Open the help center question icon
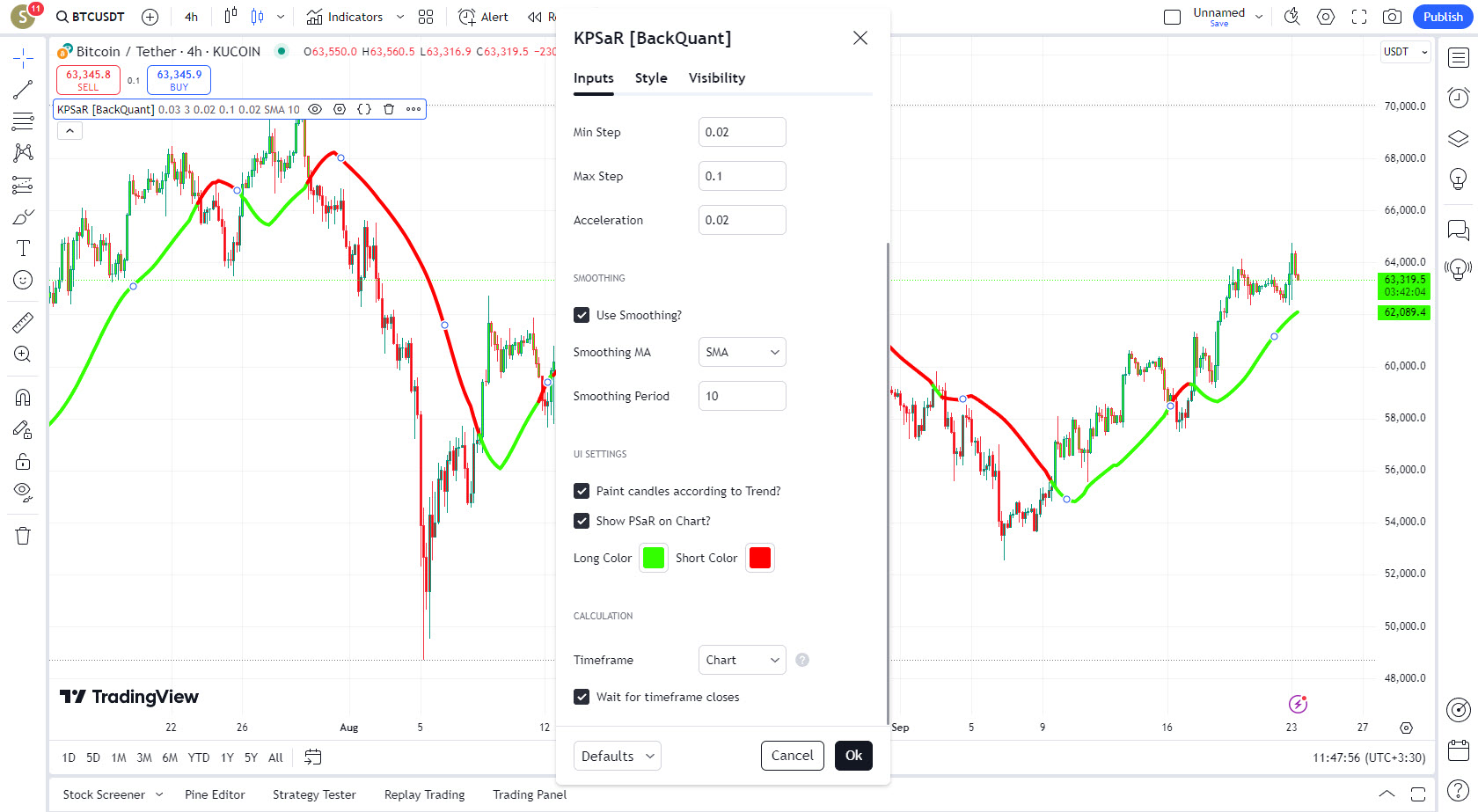The width and height of the screenshot is (1478, 812). point(1459,789)
